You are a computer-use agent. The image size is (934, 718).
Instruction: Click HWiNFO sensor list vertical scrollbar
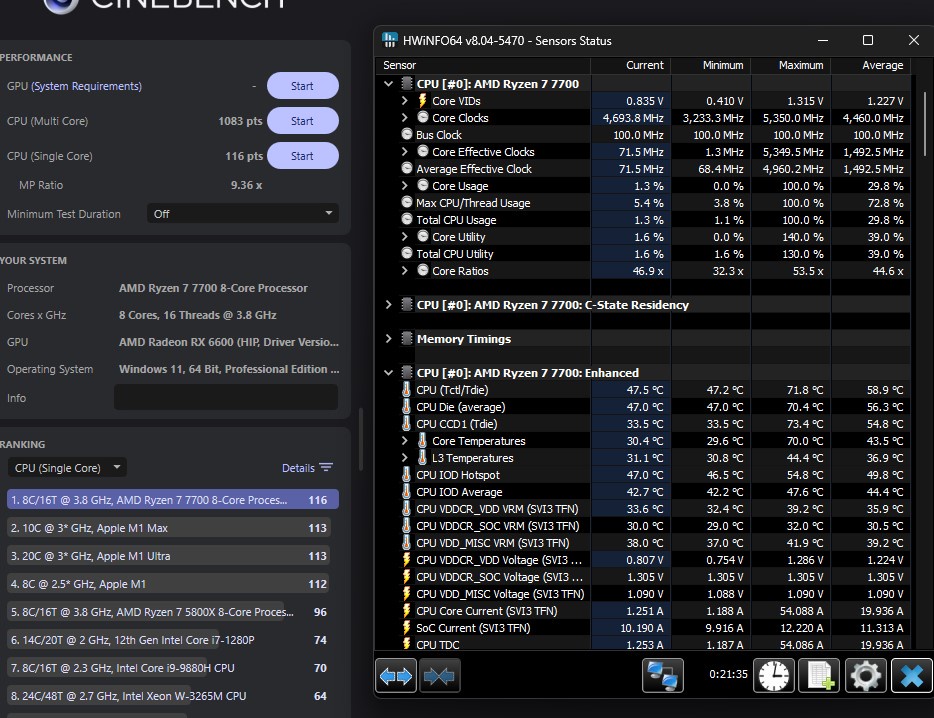click(924, 124)
